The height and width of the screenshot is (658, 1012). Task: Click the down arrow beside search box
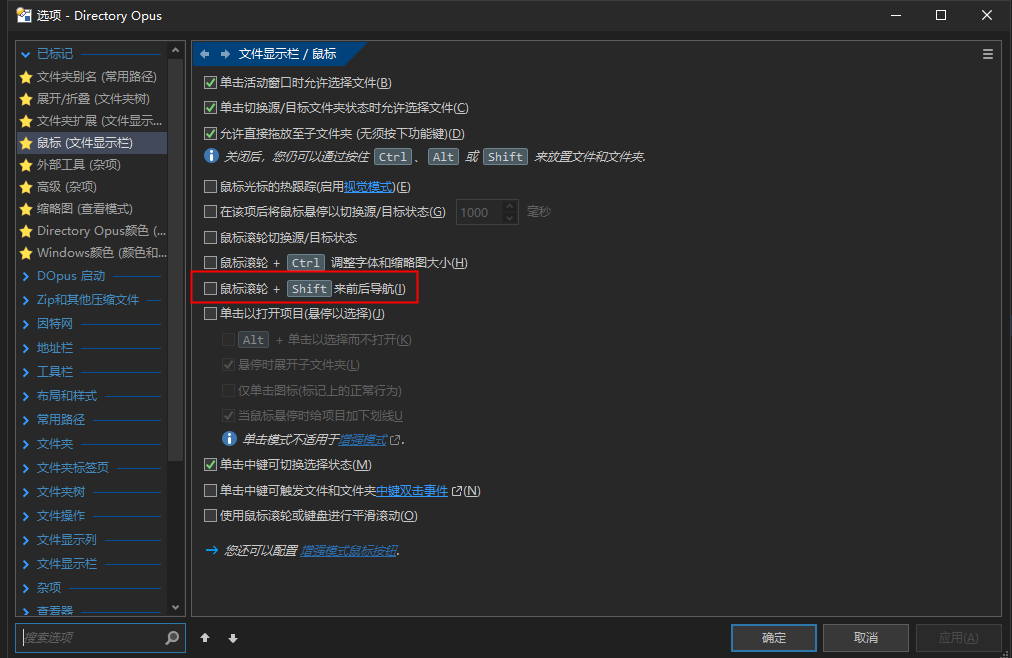(233, 638)
